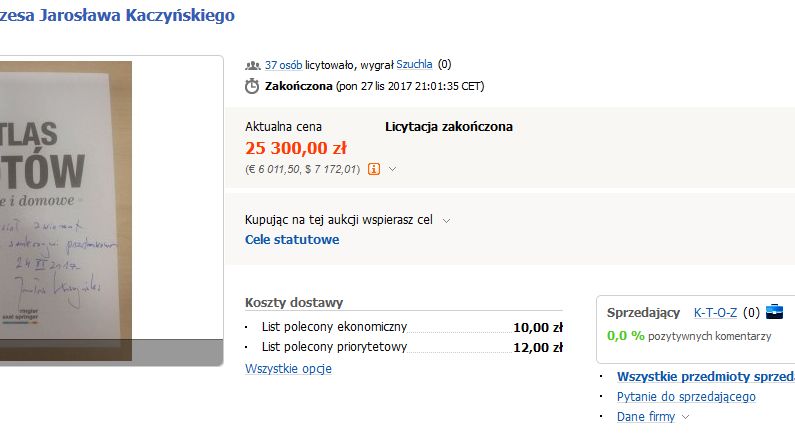Open seller K-T-O-Z profile

pos(715,312)
